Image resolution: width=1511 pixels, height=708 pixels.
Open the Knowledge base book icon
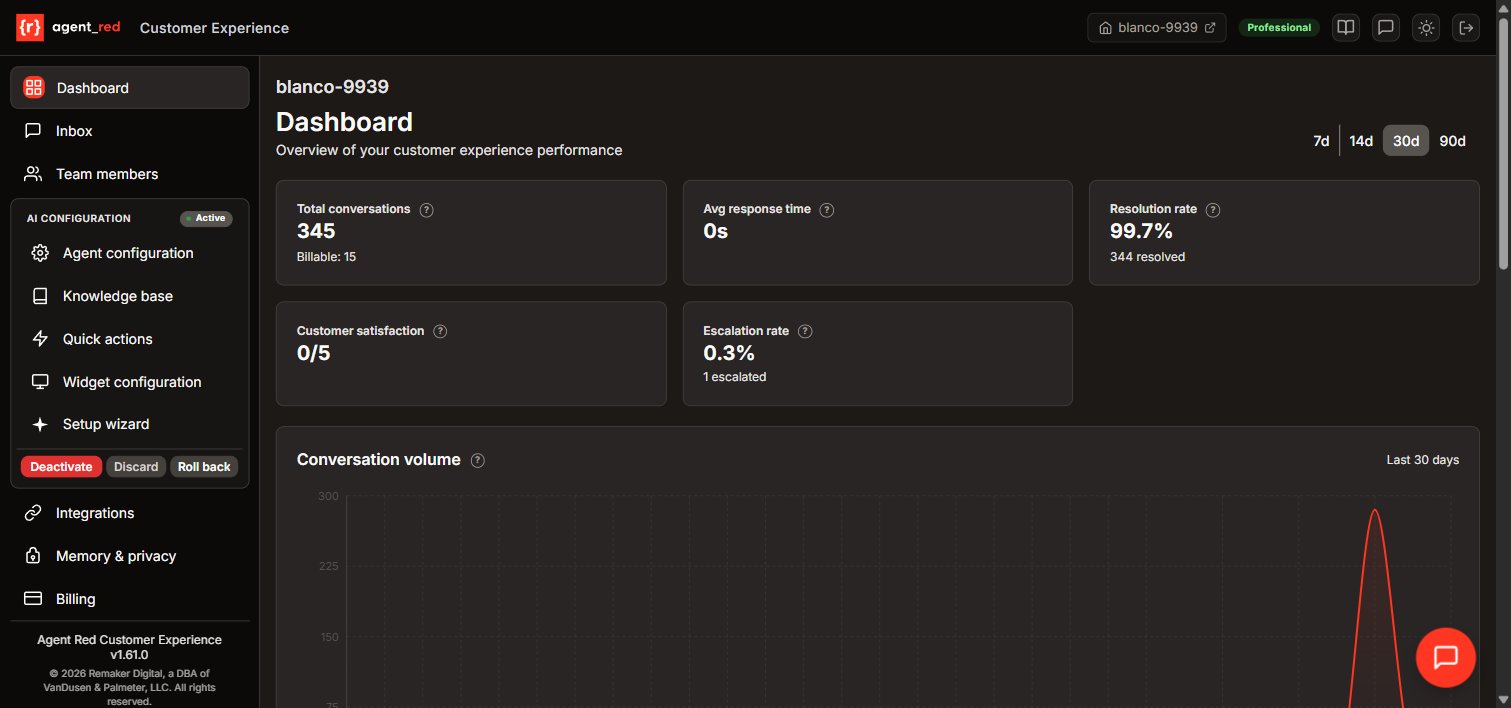click(x=39, y=296)
